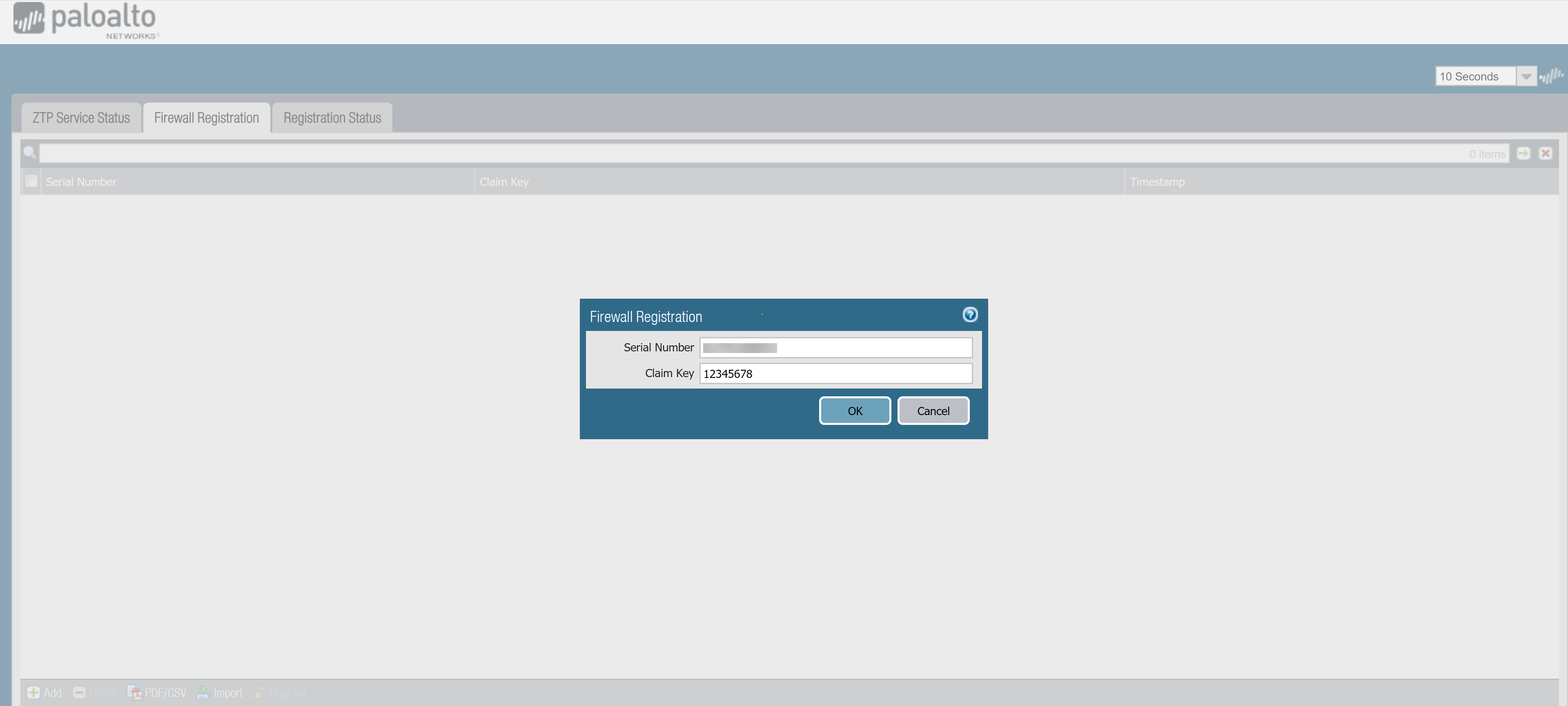Screen dimensions: 1568x706
Task: Click the Add plus icon
Action: (x=33, y=693)
